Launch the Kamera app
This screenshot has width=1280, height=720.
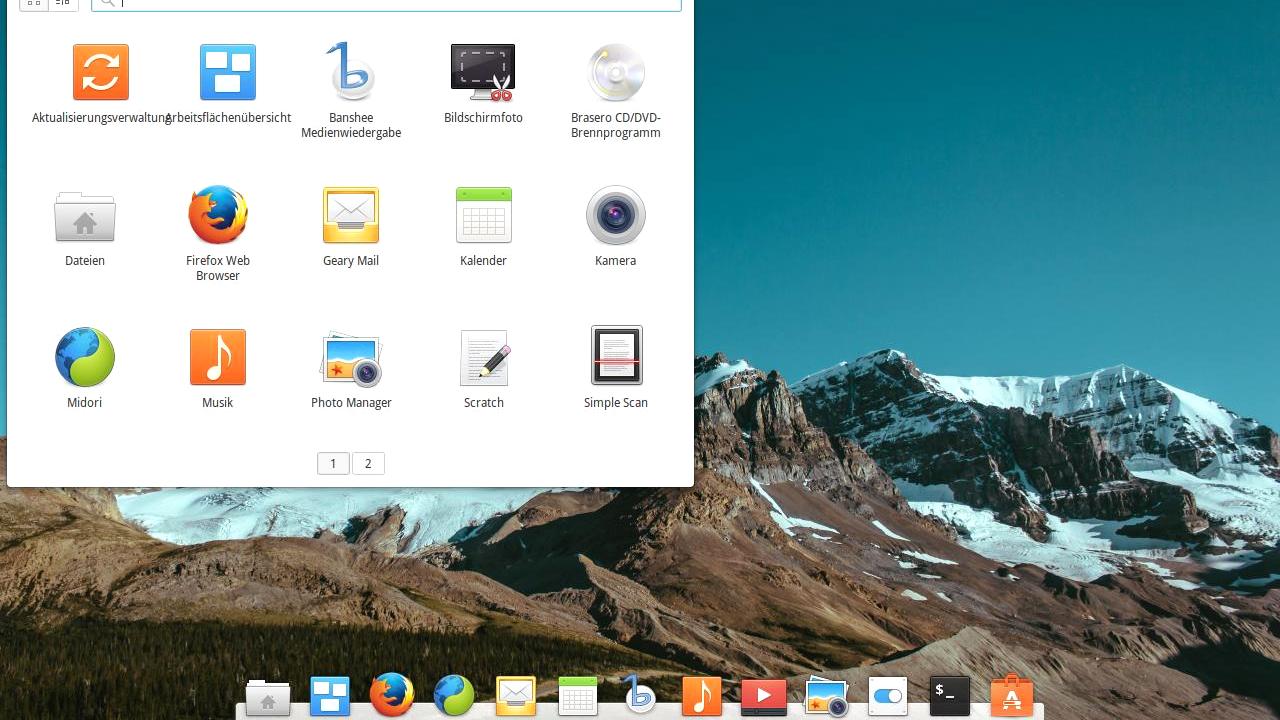(x=615, y=214)
